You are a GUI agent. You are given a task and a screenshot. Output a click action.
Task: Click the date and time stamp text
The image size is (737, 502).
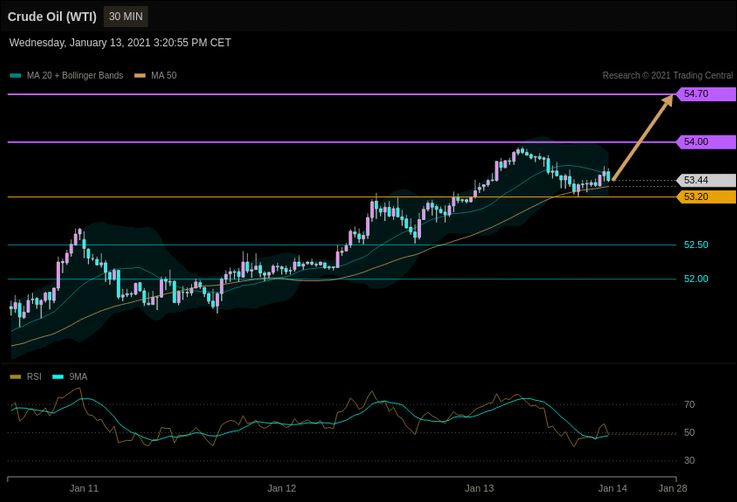pyautogui.click(x=120, y=43)
